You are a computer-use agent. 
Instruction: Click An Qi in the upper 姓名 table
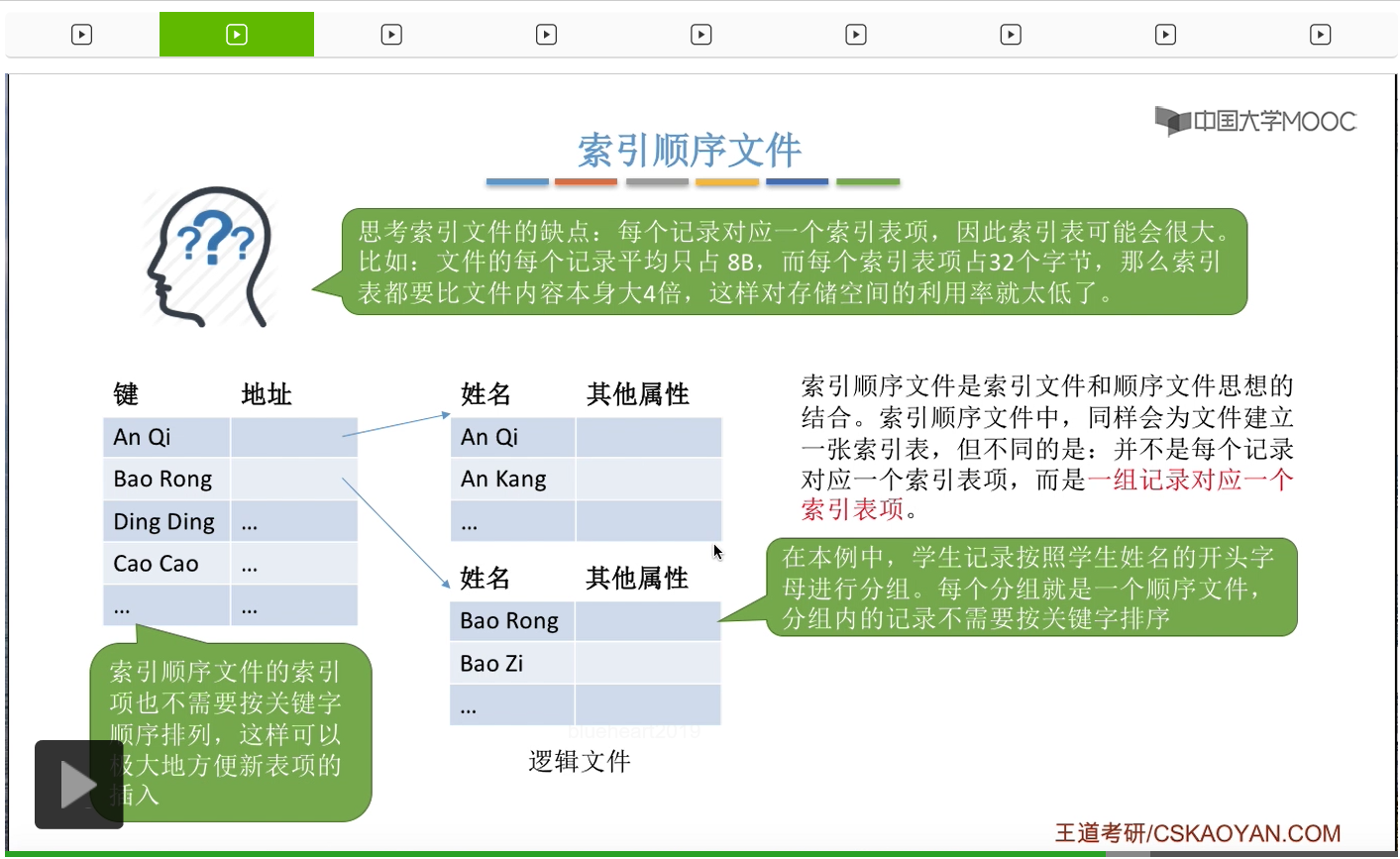click(x=489, y=437)
